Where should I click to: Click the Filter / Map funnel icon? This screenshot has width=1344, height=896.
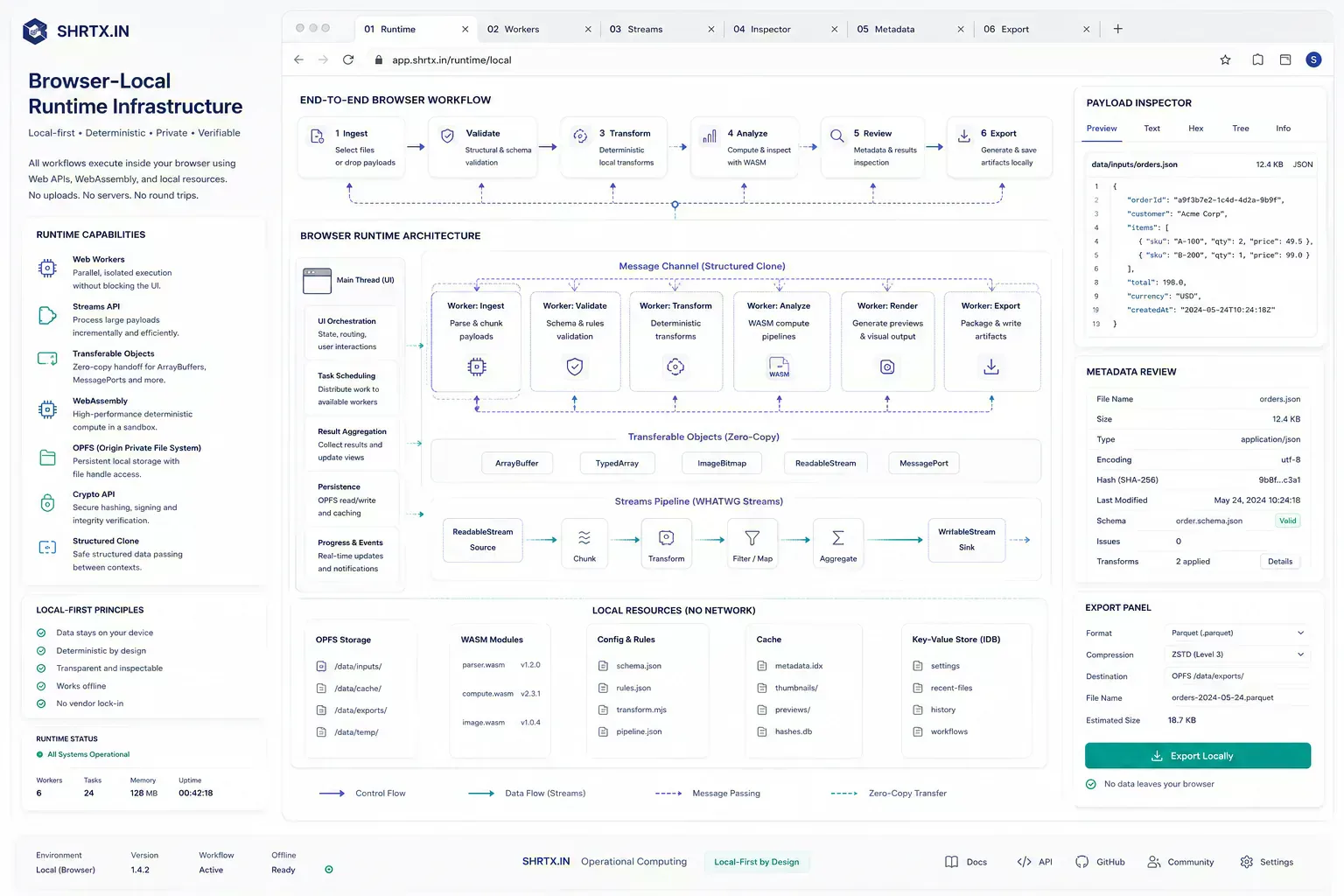click(752, 537)
